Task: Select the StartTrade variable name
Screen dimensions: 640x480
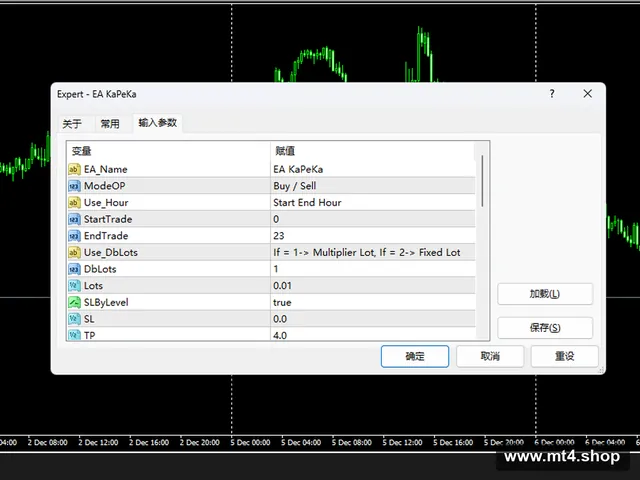Action: (x=108, y=219)
